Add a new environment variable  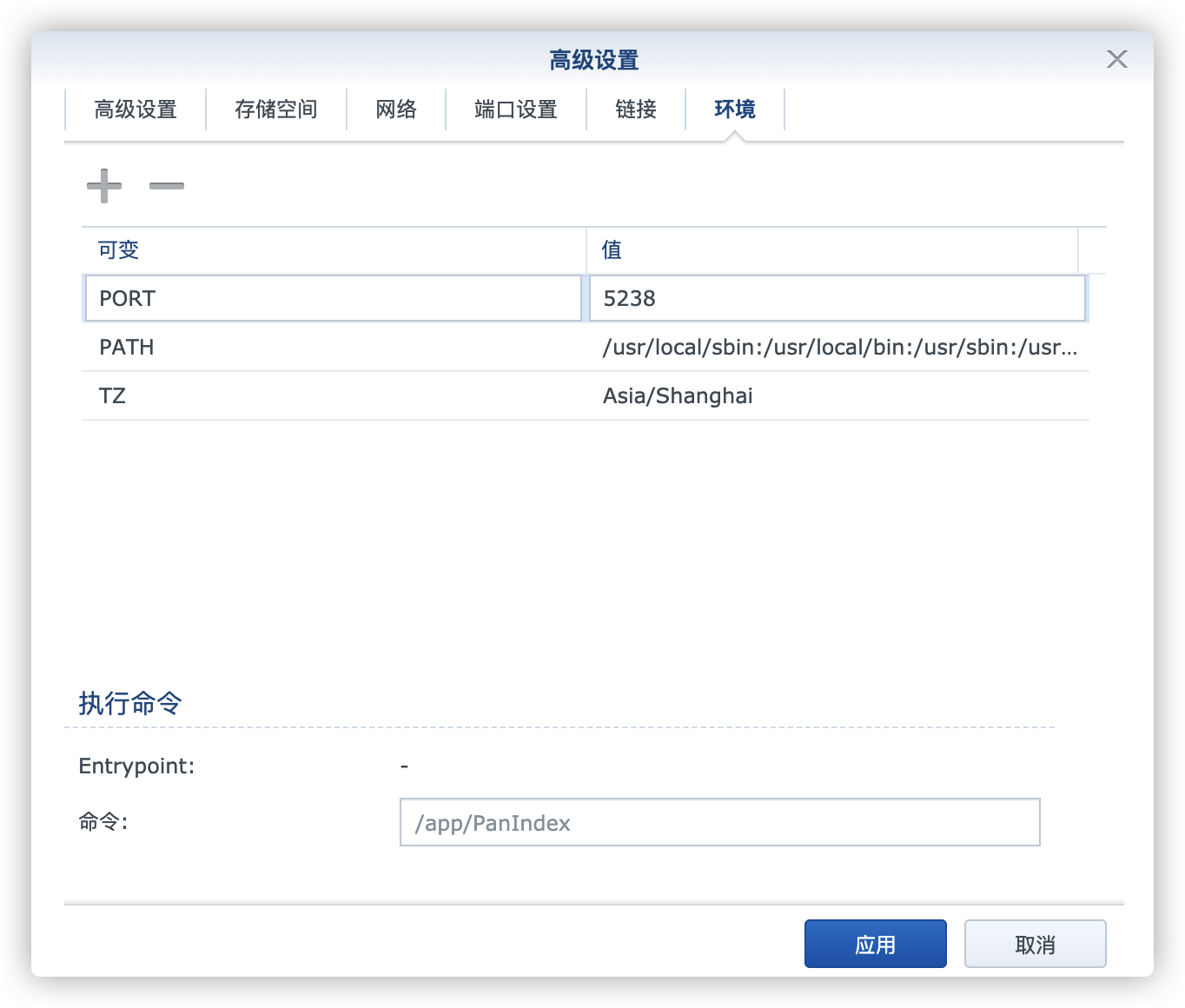[x=103, y=186]
